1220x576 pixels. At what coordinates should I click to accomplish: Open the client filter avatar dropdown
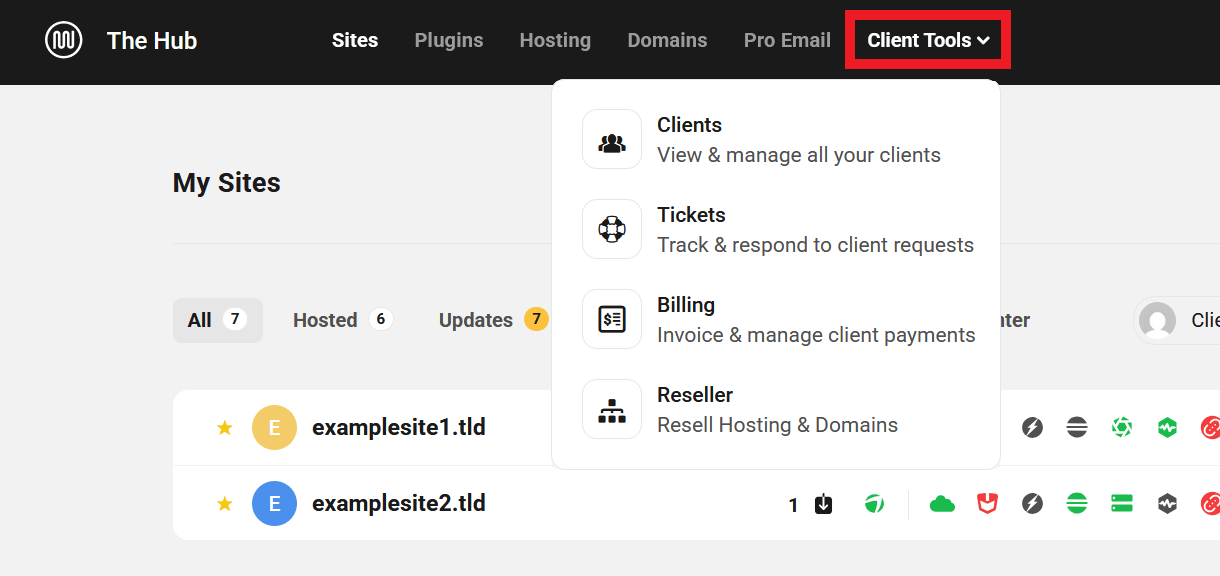[1178, 320]
